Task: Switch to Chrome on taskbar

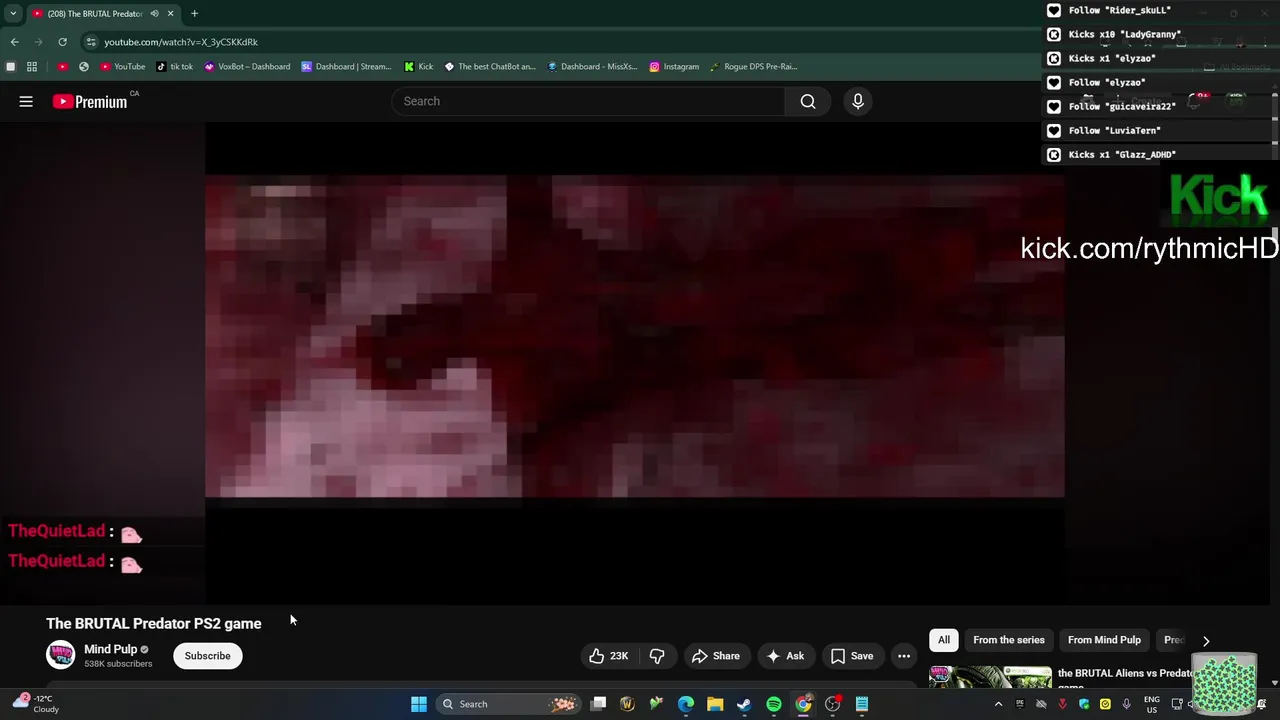Action: point(803,704)
